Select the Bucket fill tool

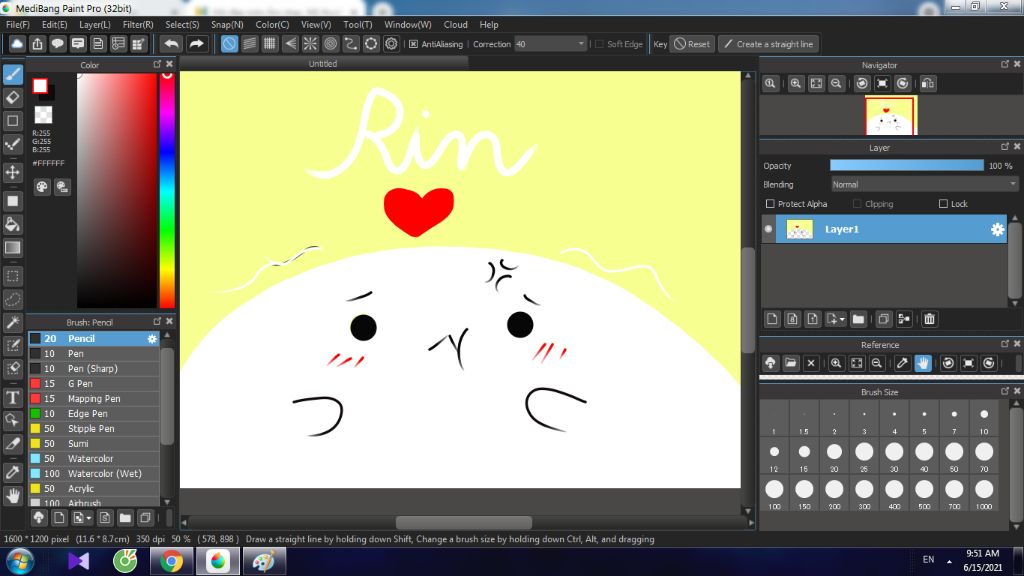13,224
